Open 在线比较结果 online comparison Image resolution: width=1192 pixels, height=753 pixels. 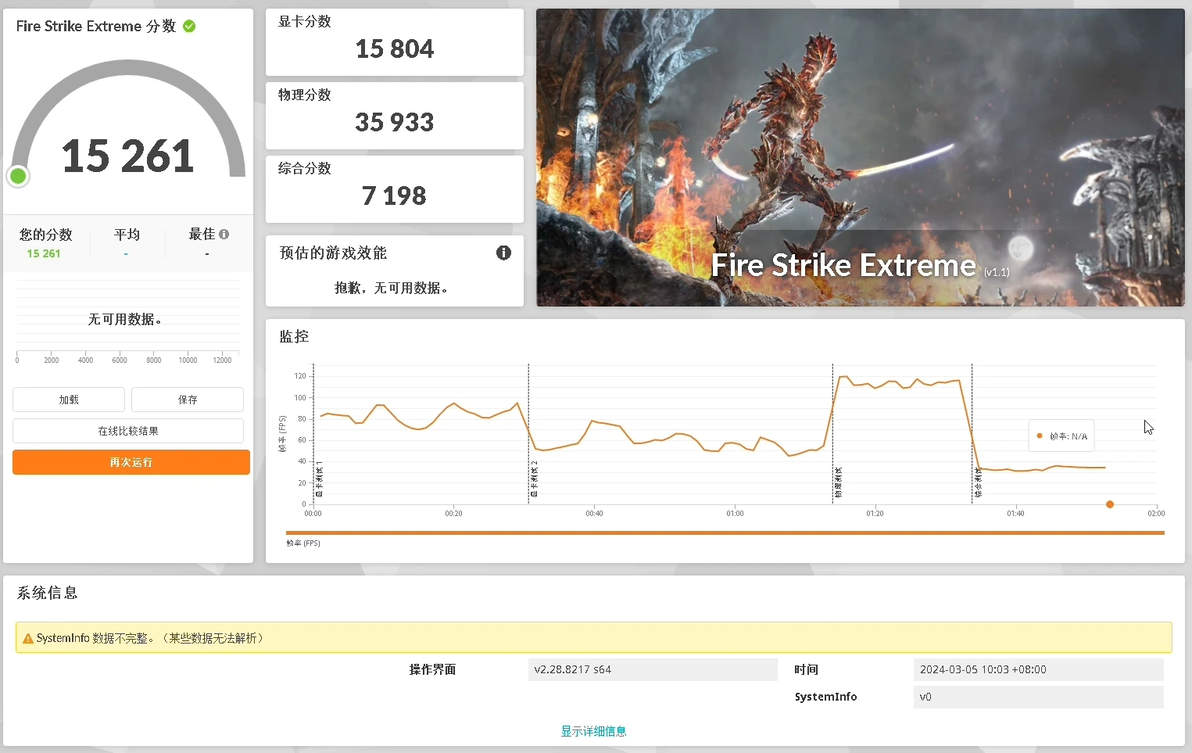click(128, 431)
